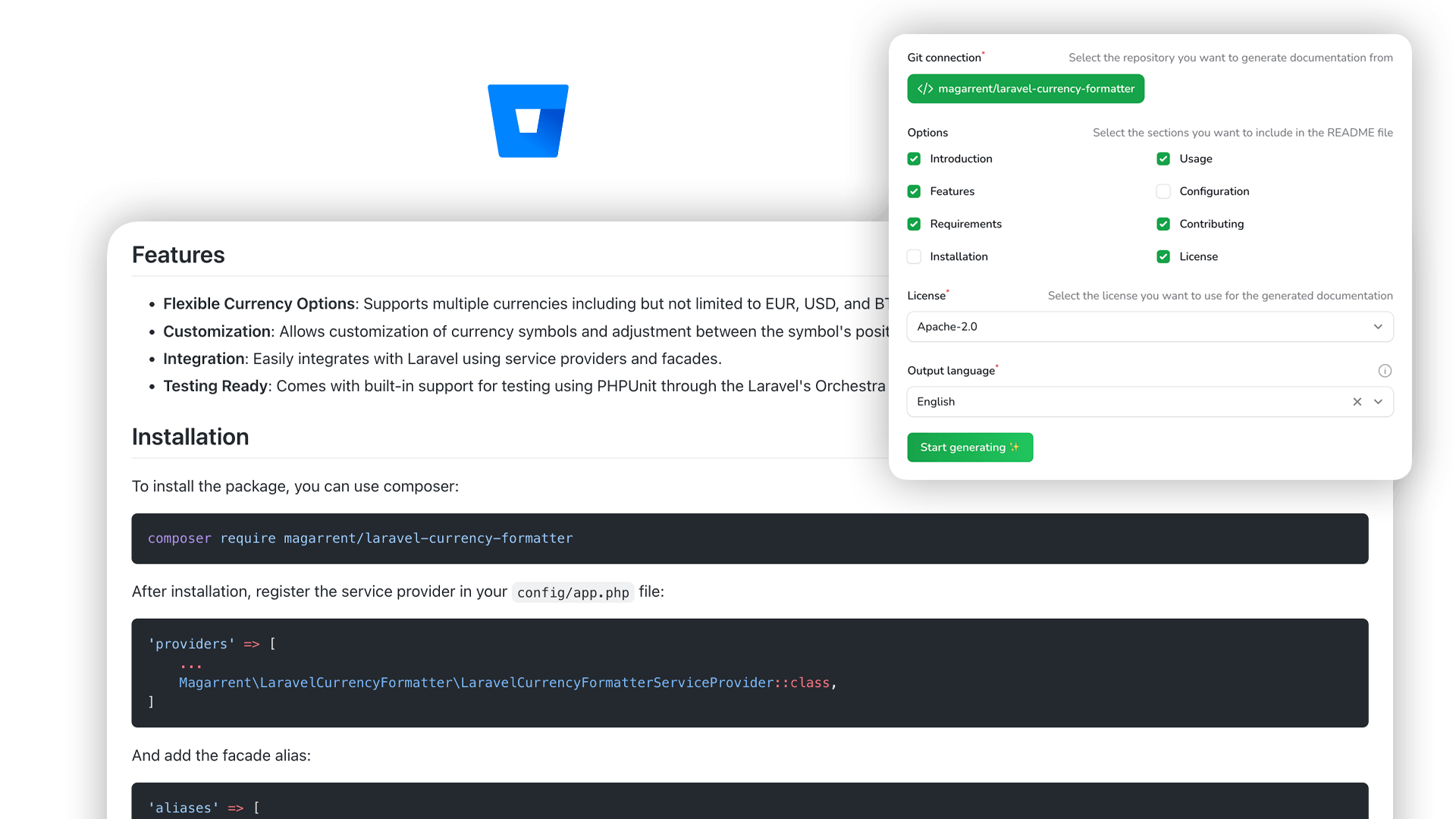Click the info icon beside Output language
The image size is (1456, 819).
point(1385,371)
